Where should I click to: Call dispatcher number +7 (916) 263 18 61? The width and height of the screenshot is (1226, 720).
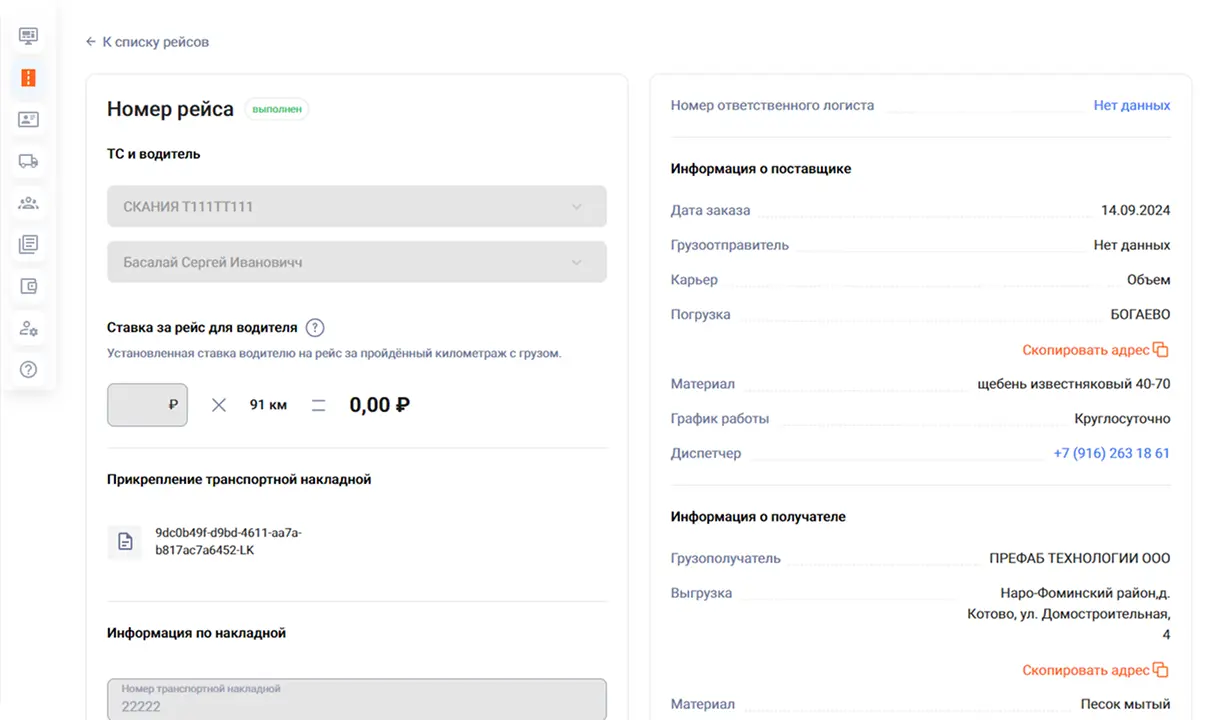[x=1111, y=453]
